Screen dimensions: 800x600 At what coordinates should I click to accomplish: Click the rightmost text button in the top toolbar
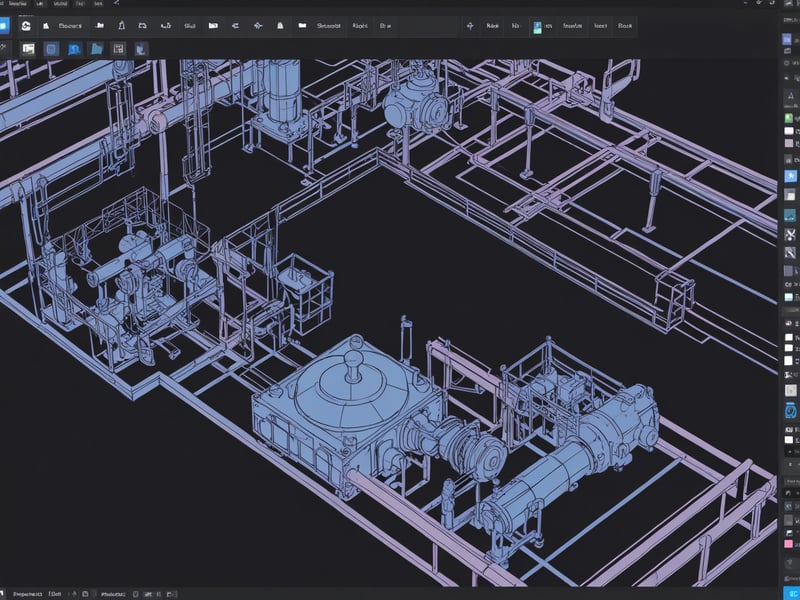pyautogui.click(x=625, y=27)
